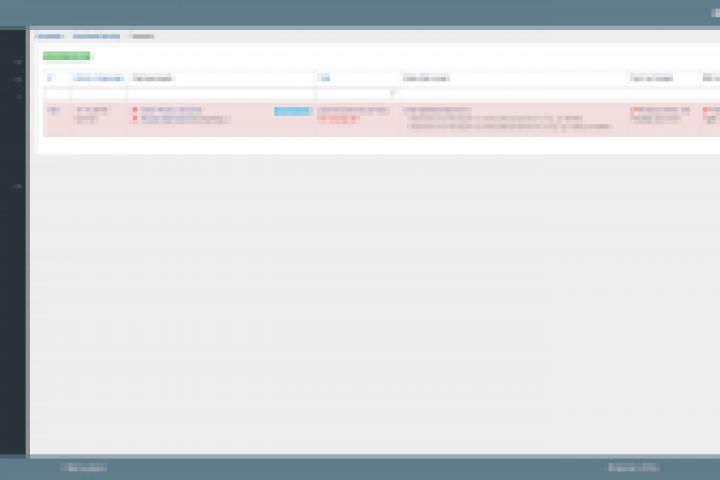The height and width of the screenshot is (480, 720).
Task: Click the lowest item in the dark left sidebar
Action: 17,186
